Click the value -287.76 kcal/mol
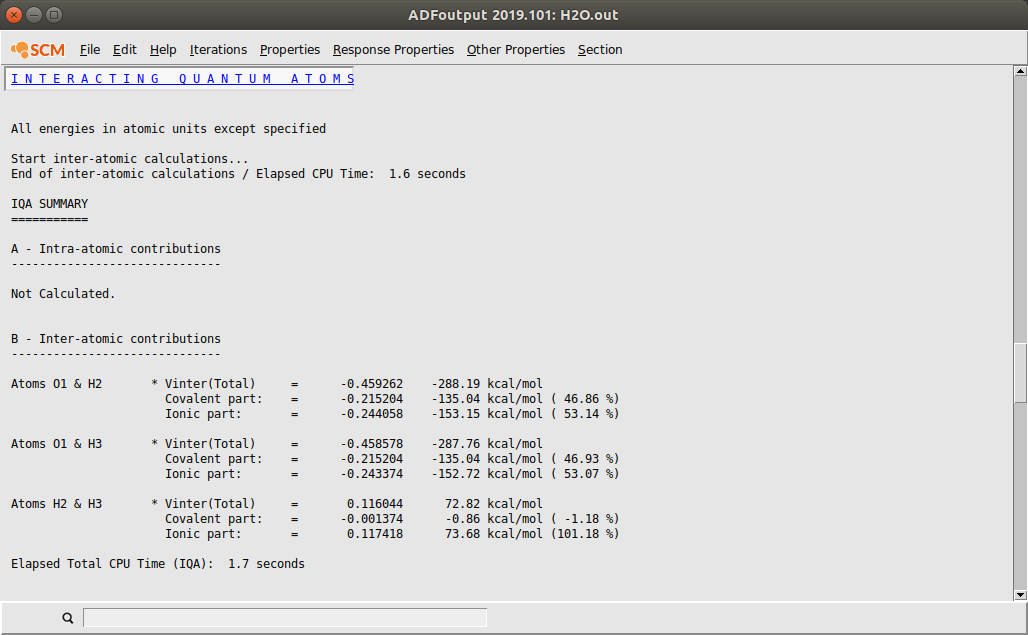Viewport: 1028px width, 635px height. coord(487,444)
